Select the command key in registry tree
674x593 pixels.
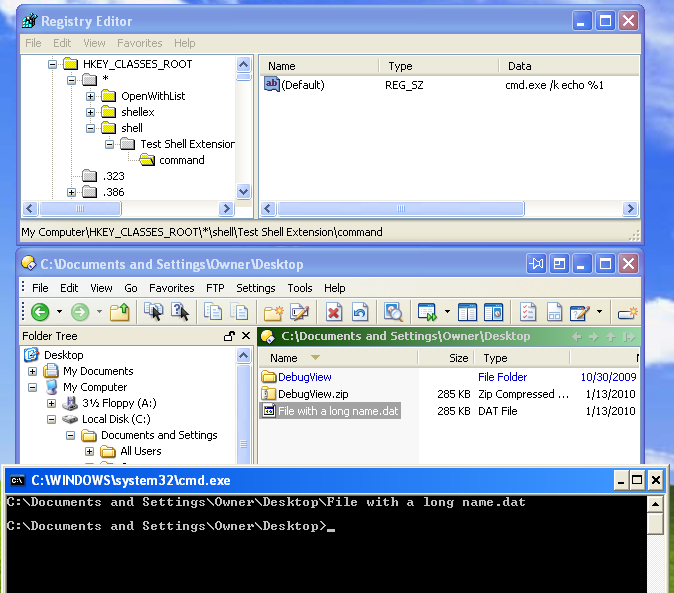point(181,160)
